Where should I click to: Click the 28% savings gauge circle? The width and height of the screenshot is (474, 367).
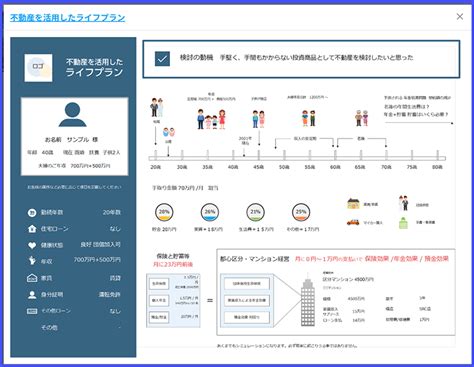[x=164, y=212]
